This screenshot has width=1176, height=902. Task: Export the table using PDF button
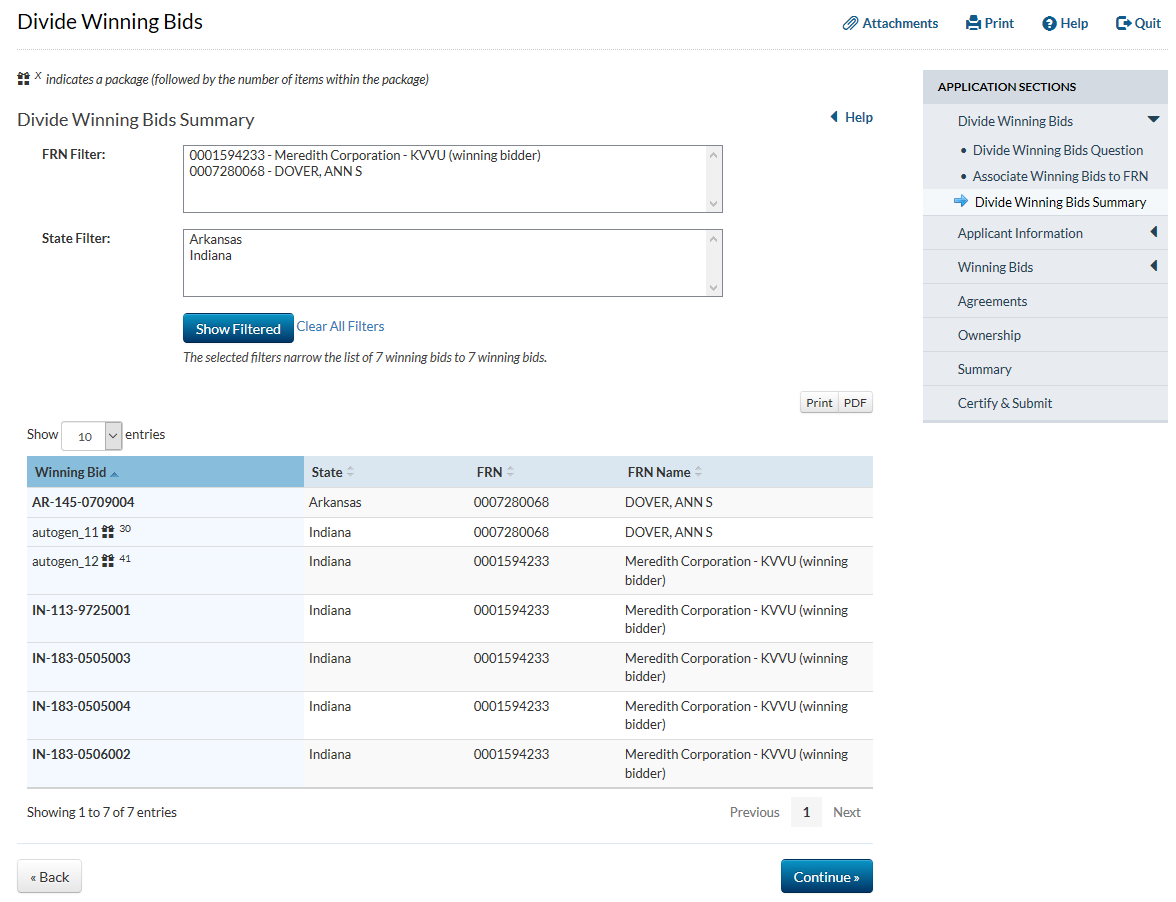pos(855,403)
